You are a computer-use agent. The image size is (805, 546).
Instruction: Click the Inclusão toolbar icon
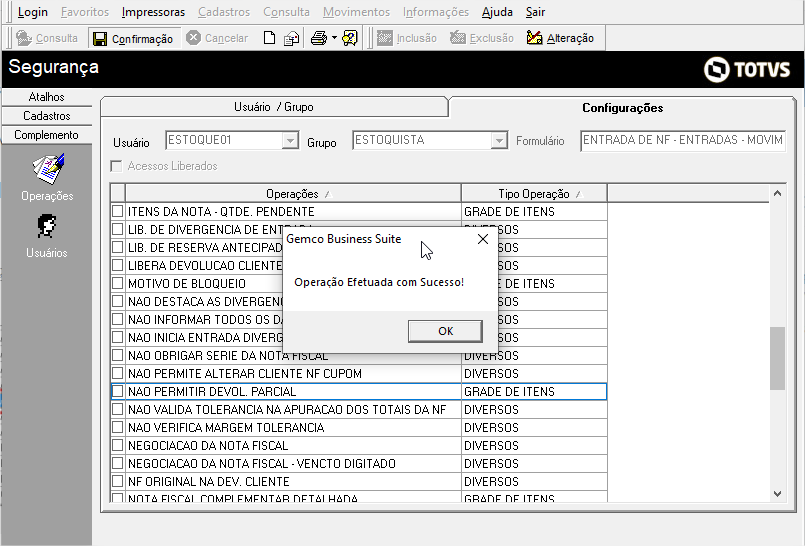coord(385,38)
